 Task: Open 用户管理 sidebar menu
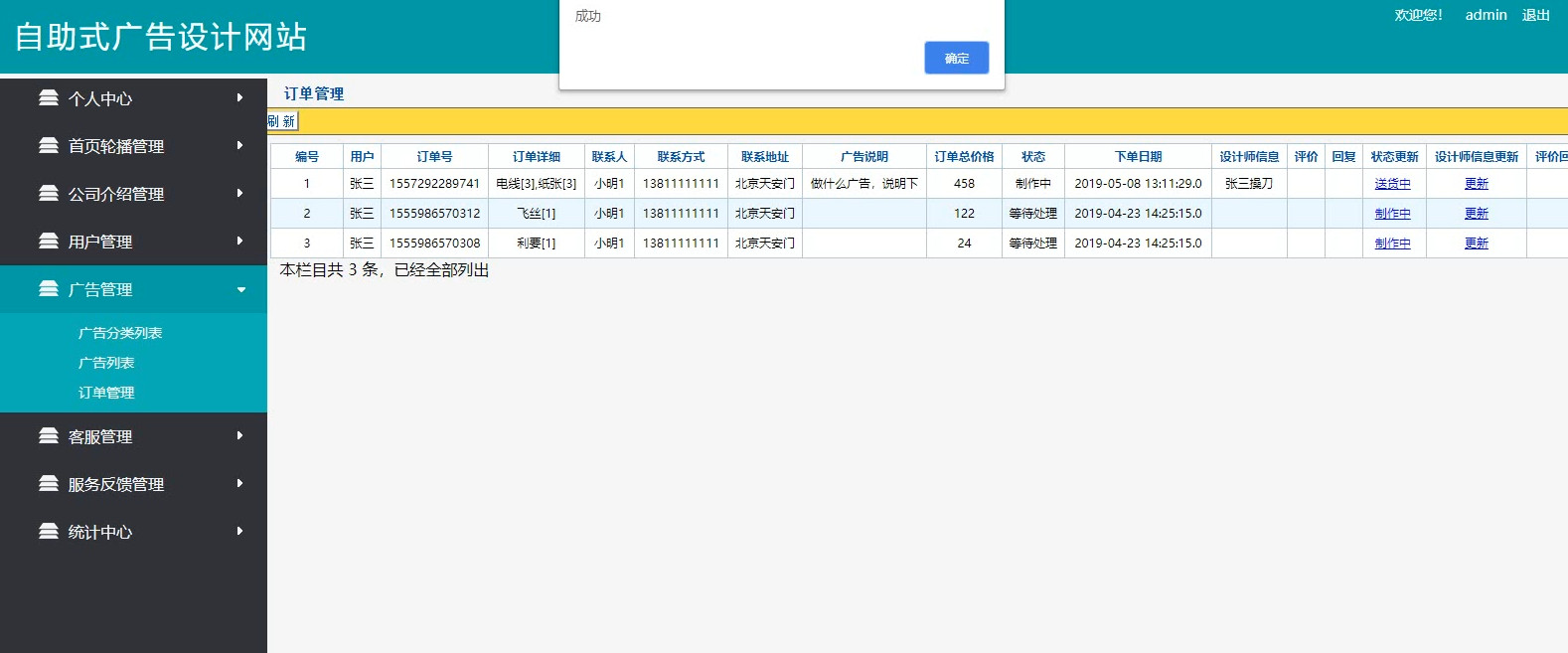pos(133,242)
